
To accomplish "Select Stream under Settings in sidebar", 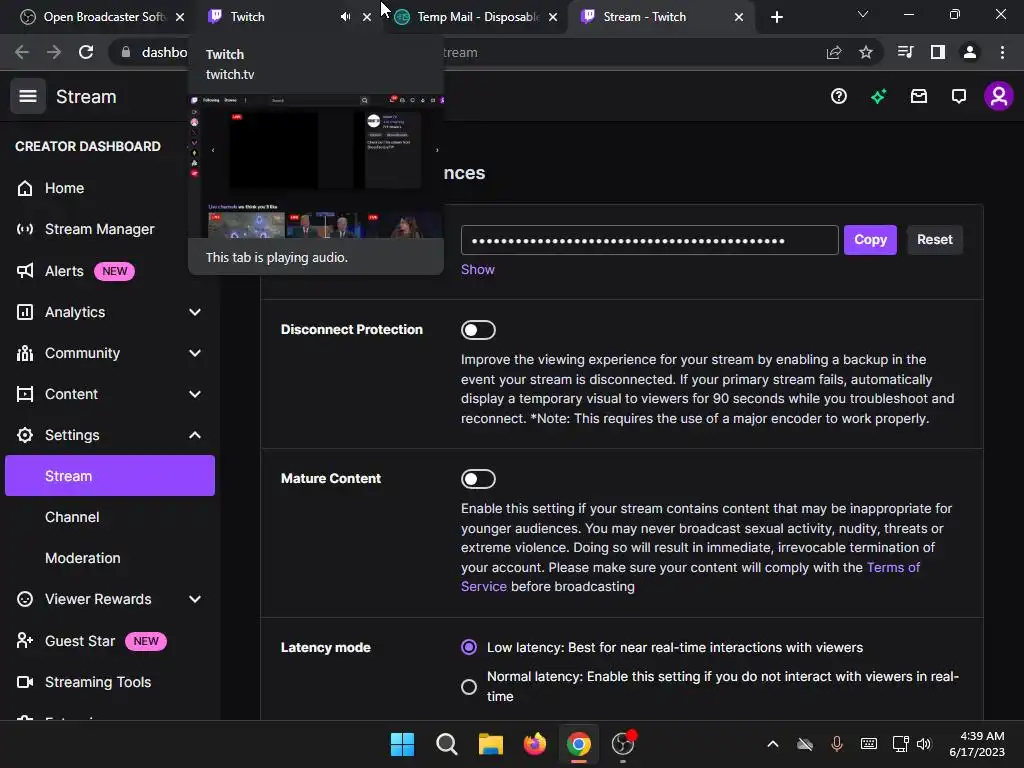I will [x=110, y=476].
